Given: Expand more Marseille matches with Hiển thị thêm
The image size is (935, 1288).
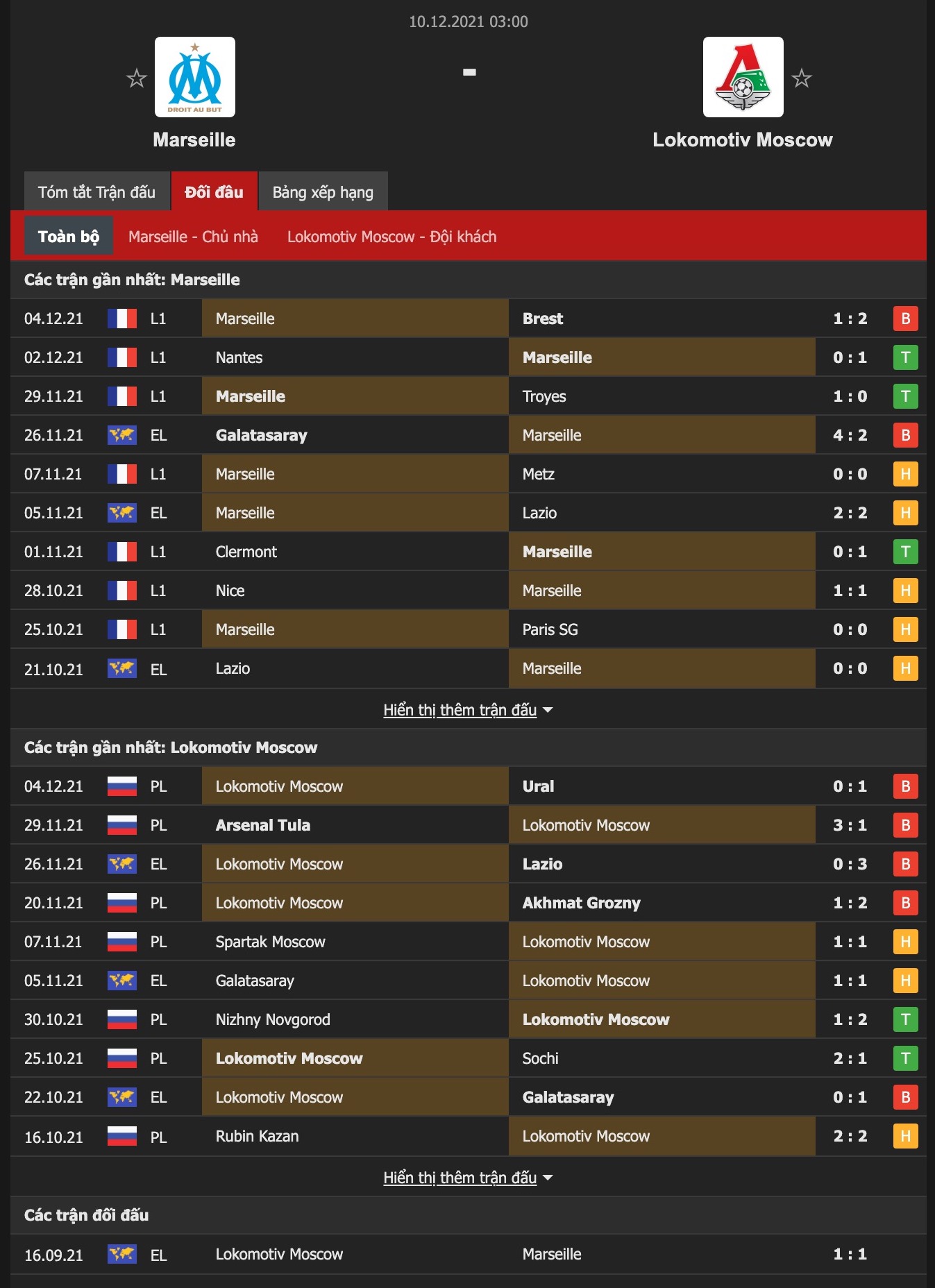Looking at the screenshot, I should click(468, 710).
